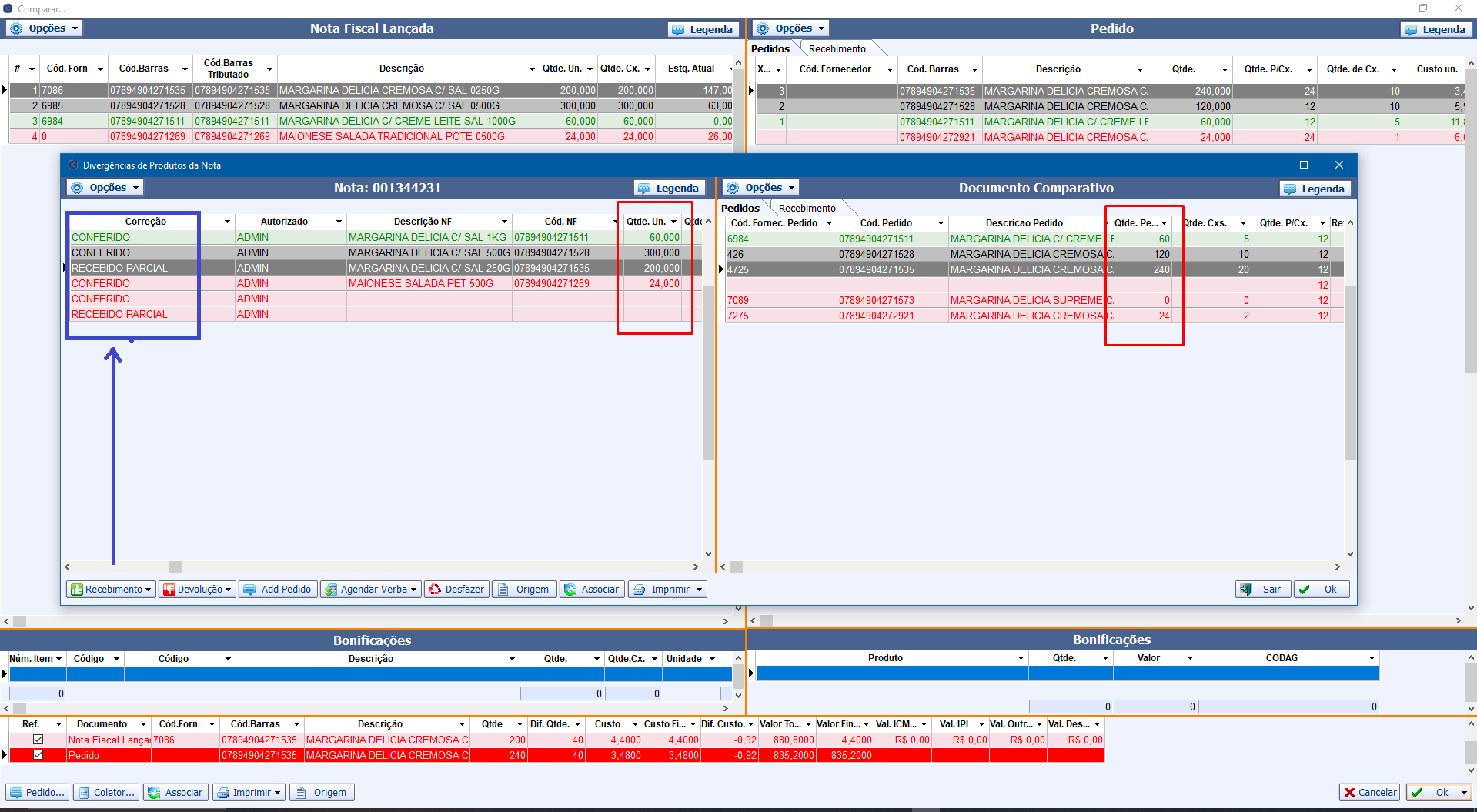Click the thumbs-up Recebimento icon
Screen dimensions: 1477x812
[x=77, y=590]
